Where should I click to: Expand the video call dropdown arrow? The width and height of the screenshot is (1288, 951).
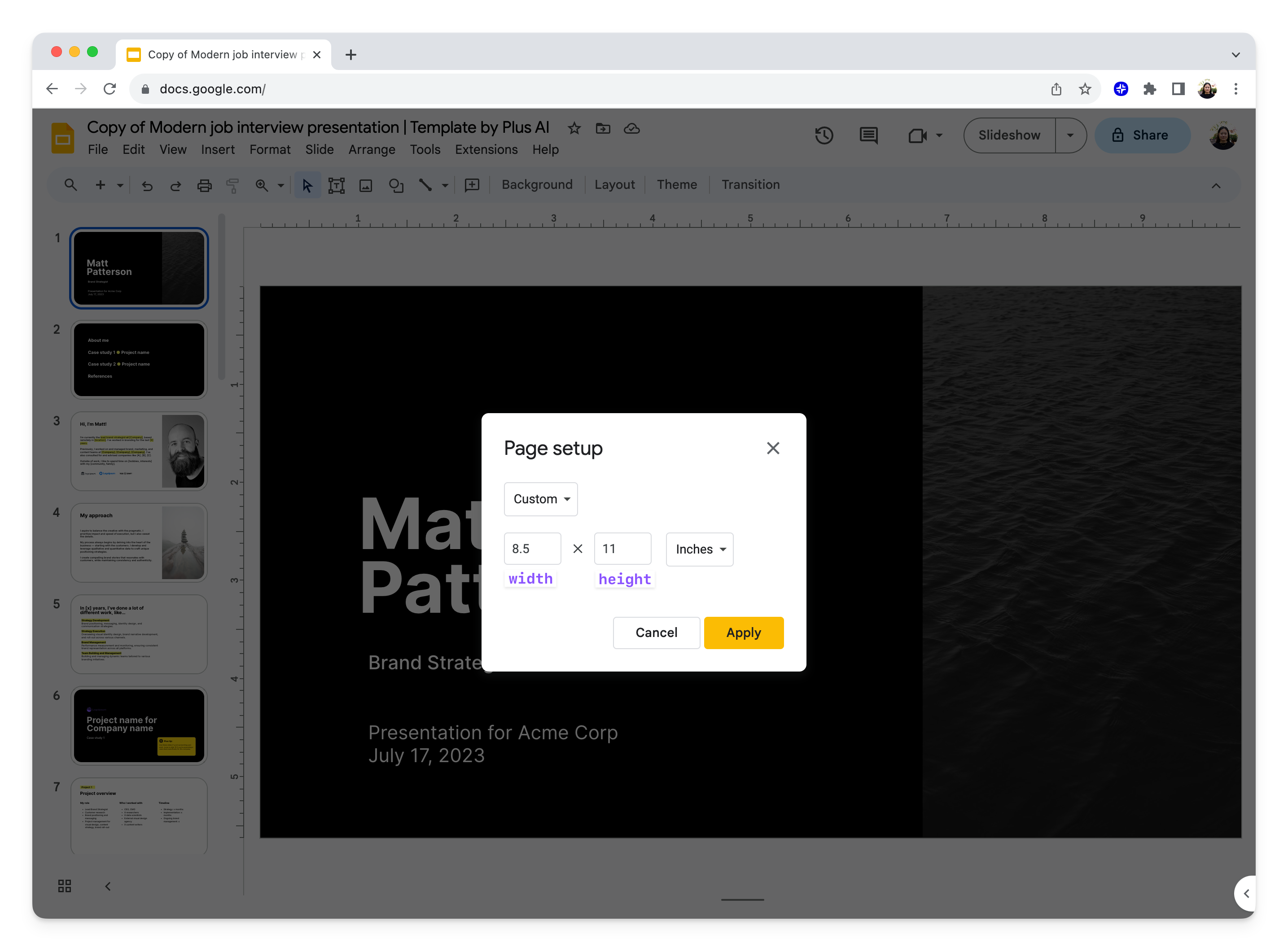pyautogui.click(x=939, y=136)
